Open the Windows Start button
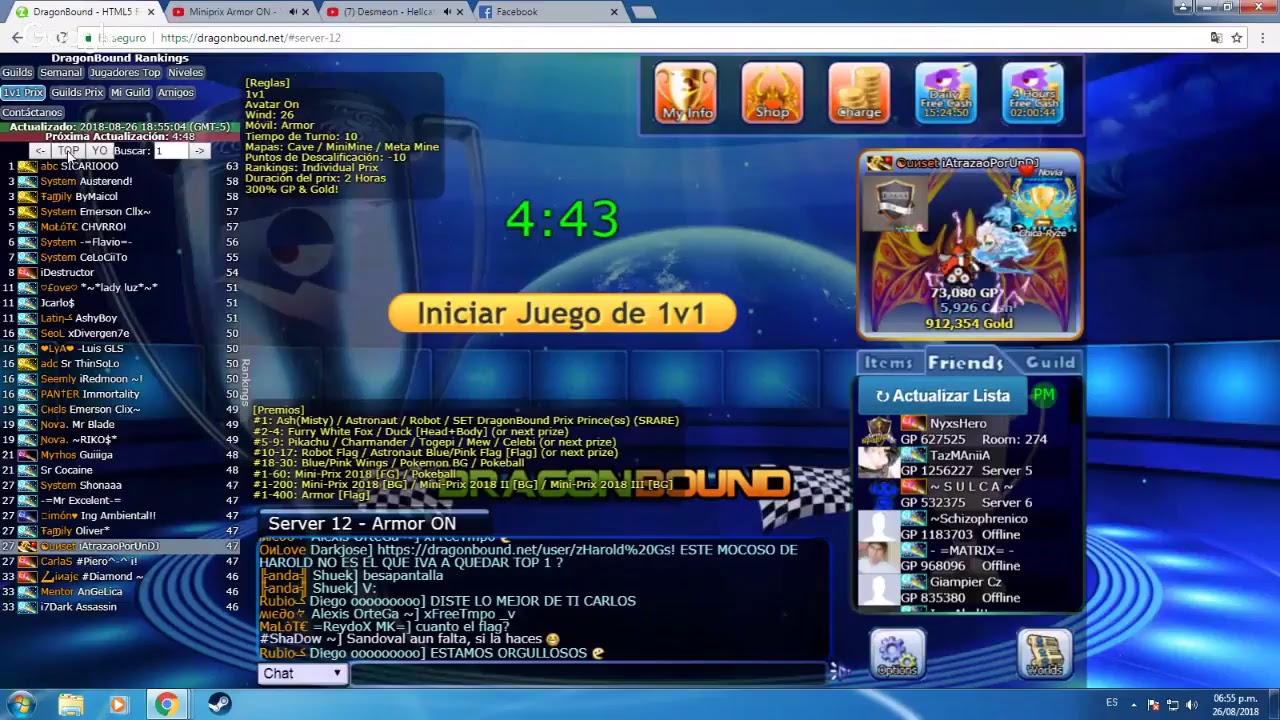The height and width of the screenshot is (720, 1280). tap(21, 704)
